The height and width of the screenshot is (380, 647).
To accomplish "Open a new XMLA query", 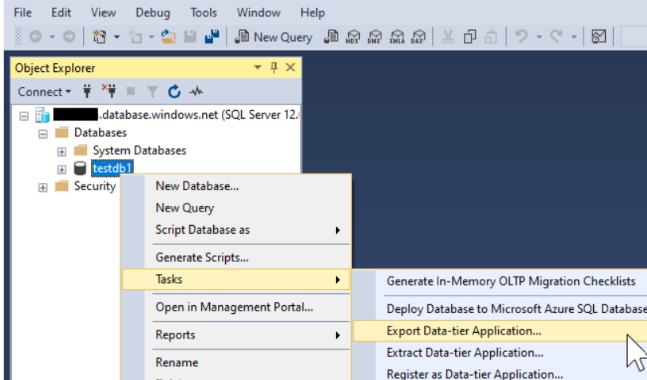I will (397, 37).
